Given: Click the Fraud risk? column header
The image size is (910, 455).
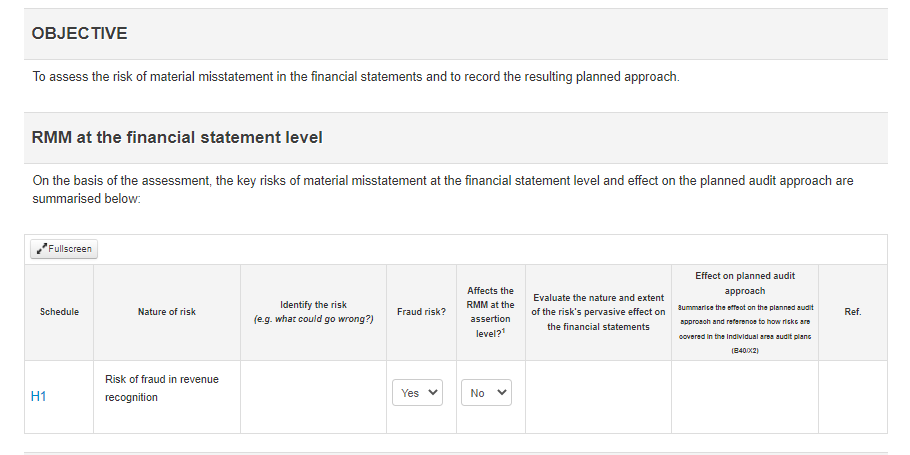Looking at the screenshot, I should [421, 312].
